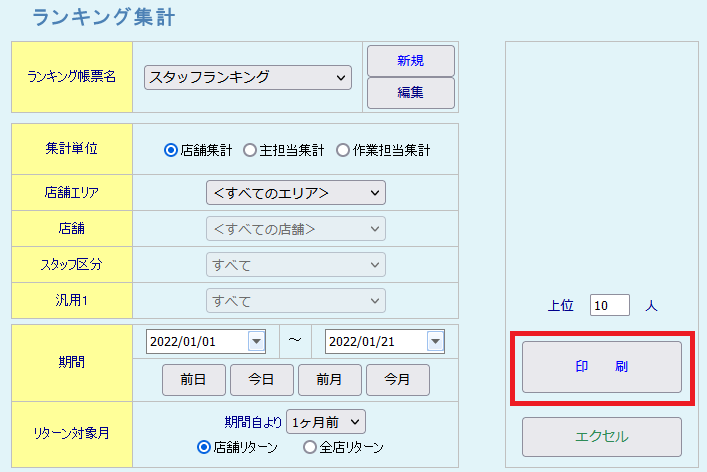Screen dimensions: 707x472
Task: Open the end date calendar dropdown arrow
Action: tap(435, 341)
